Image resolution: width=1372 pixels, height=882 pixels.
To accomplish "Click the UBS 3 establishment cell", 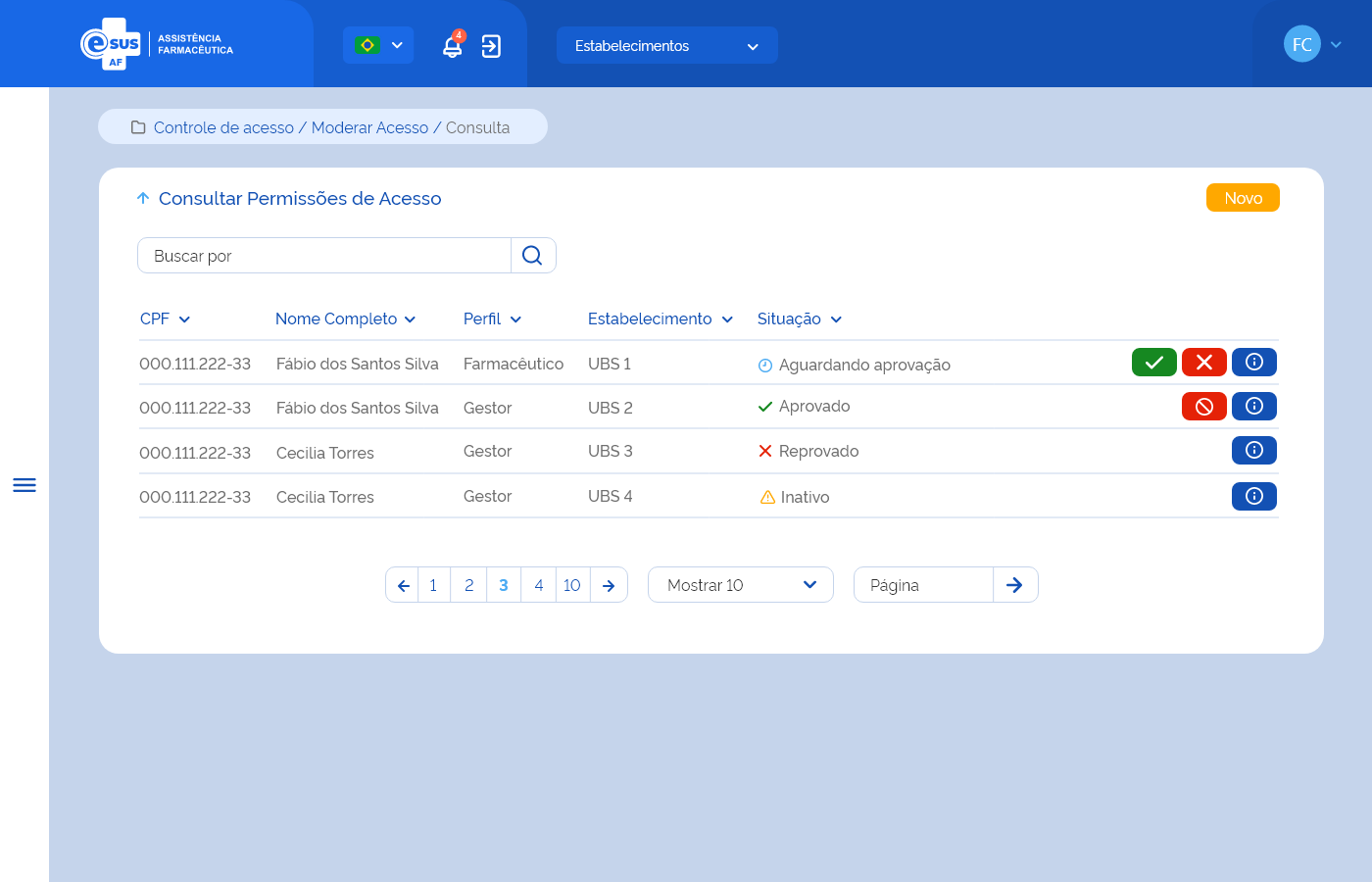I will point(611,451).
